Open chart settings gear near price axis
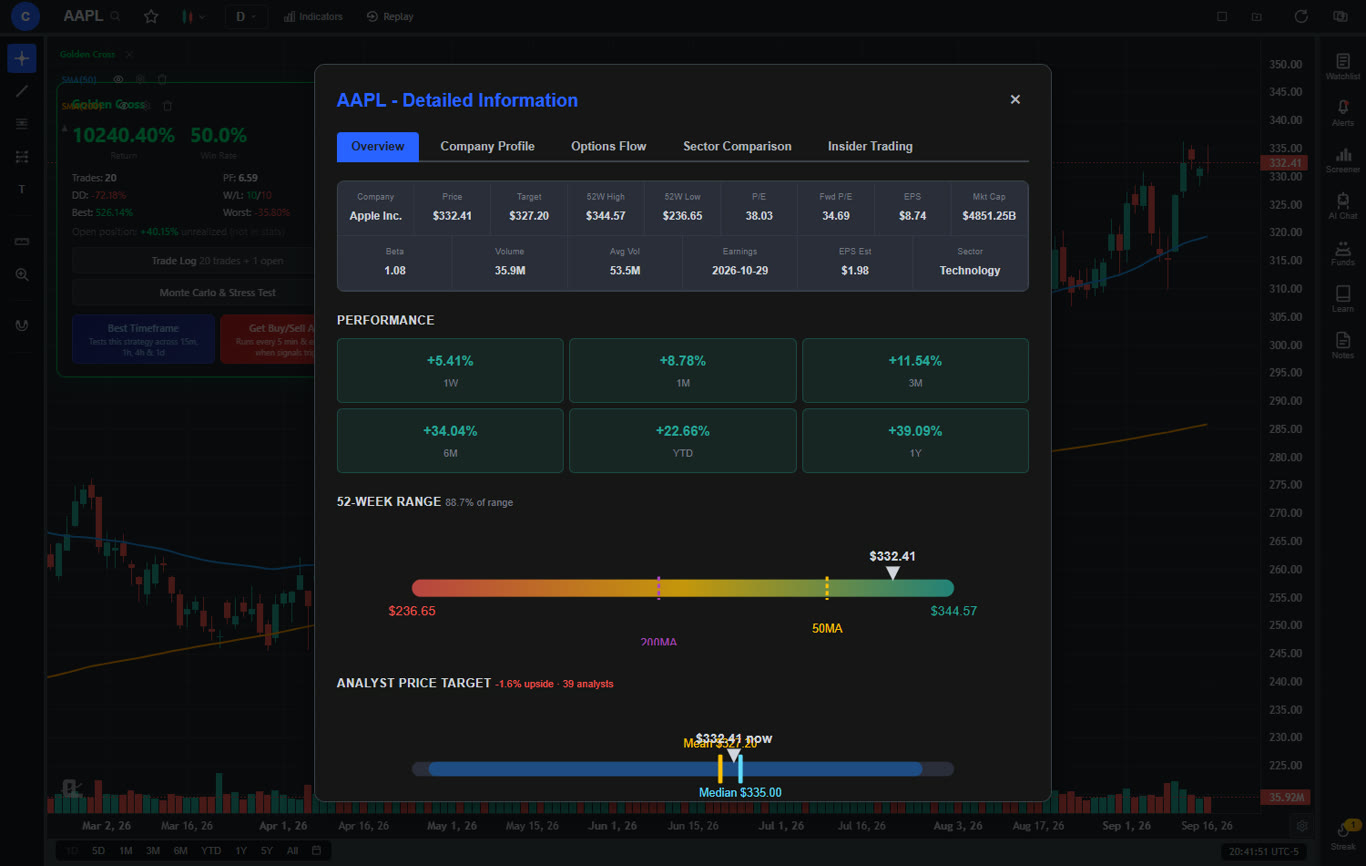Viewport: 1366px width, 866px height. 1302,826
